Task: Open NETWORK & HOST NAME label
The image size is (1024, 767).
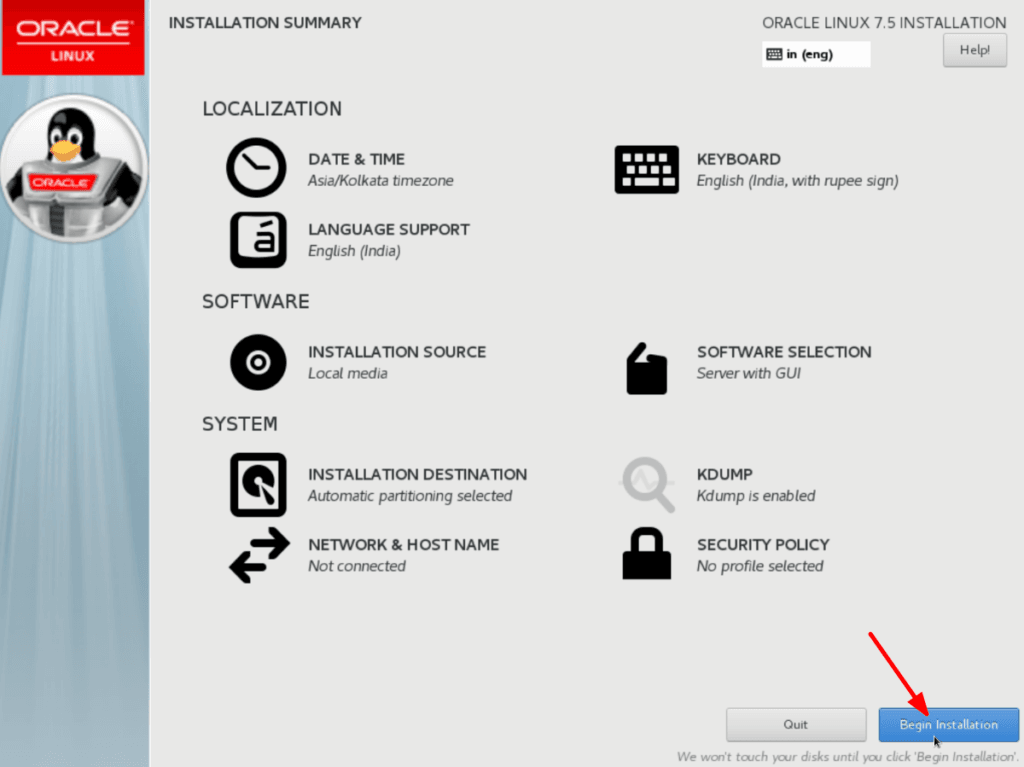Action: (404, 545)
